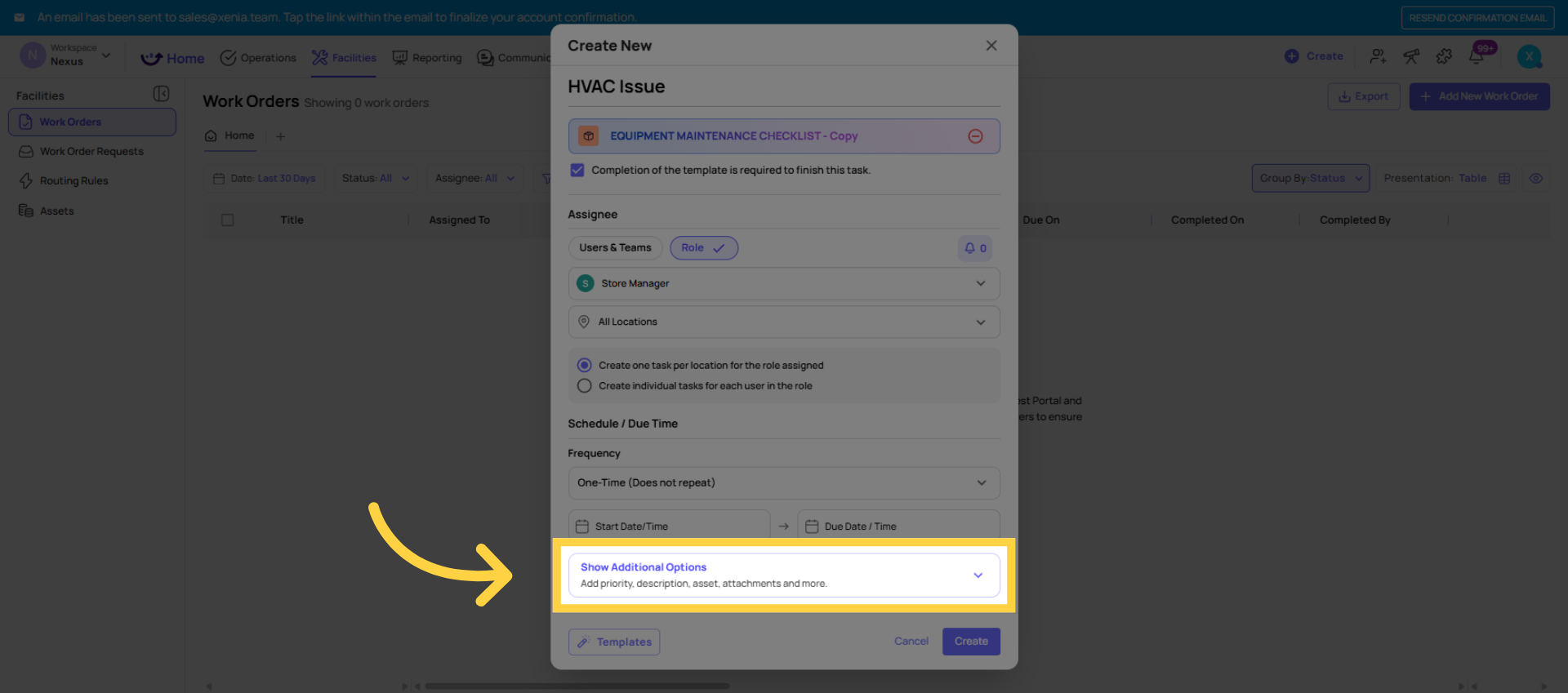This screenshot has height=693, width=1568.
Task: Click the header Create button
Action: [x=1314, y=56]
